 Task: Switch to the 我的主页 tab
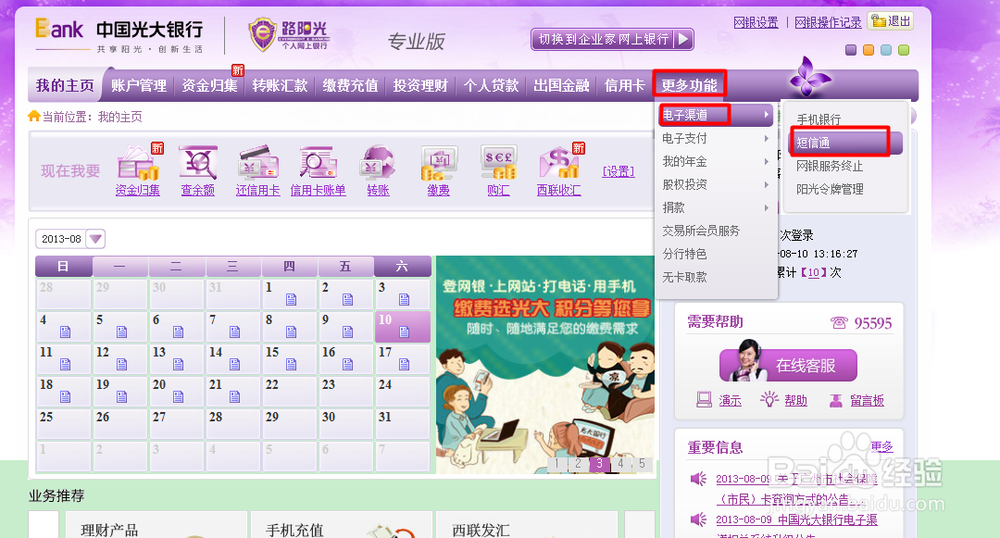click(x=65, y=85)
